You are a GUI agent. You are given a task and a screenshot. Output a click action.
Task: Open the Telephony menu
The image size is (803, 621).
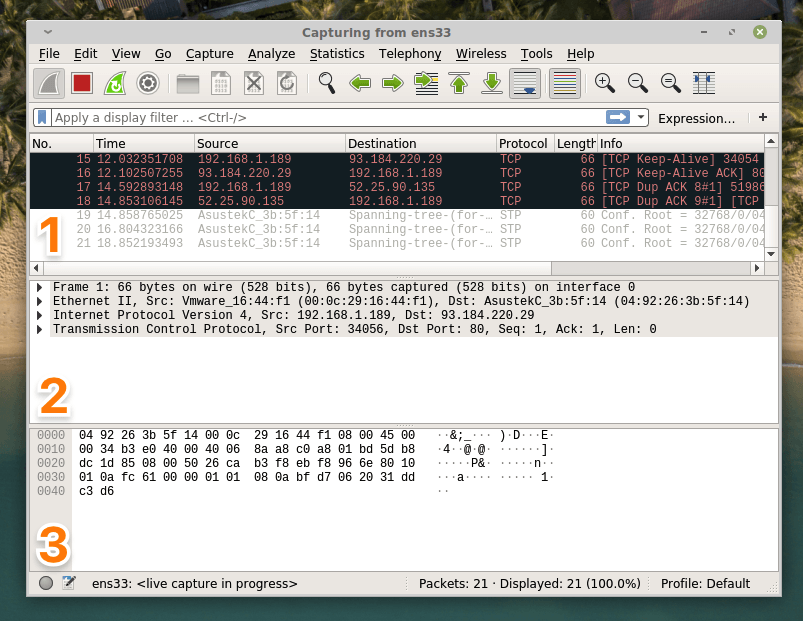(410, 54)
